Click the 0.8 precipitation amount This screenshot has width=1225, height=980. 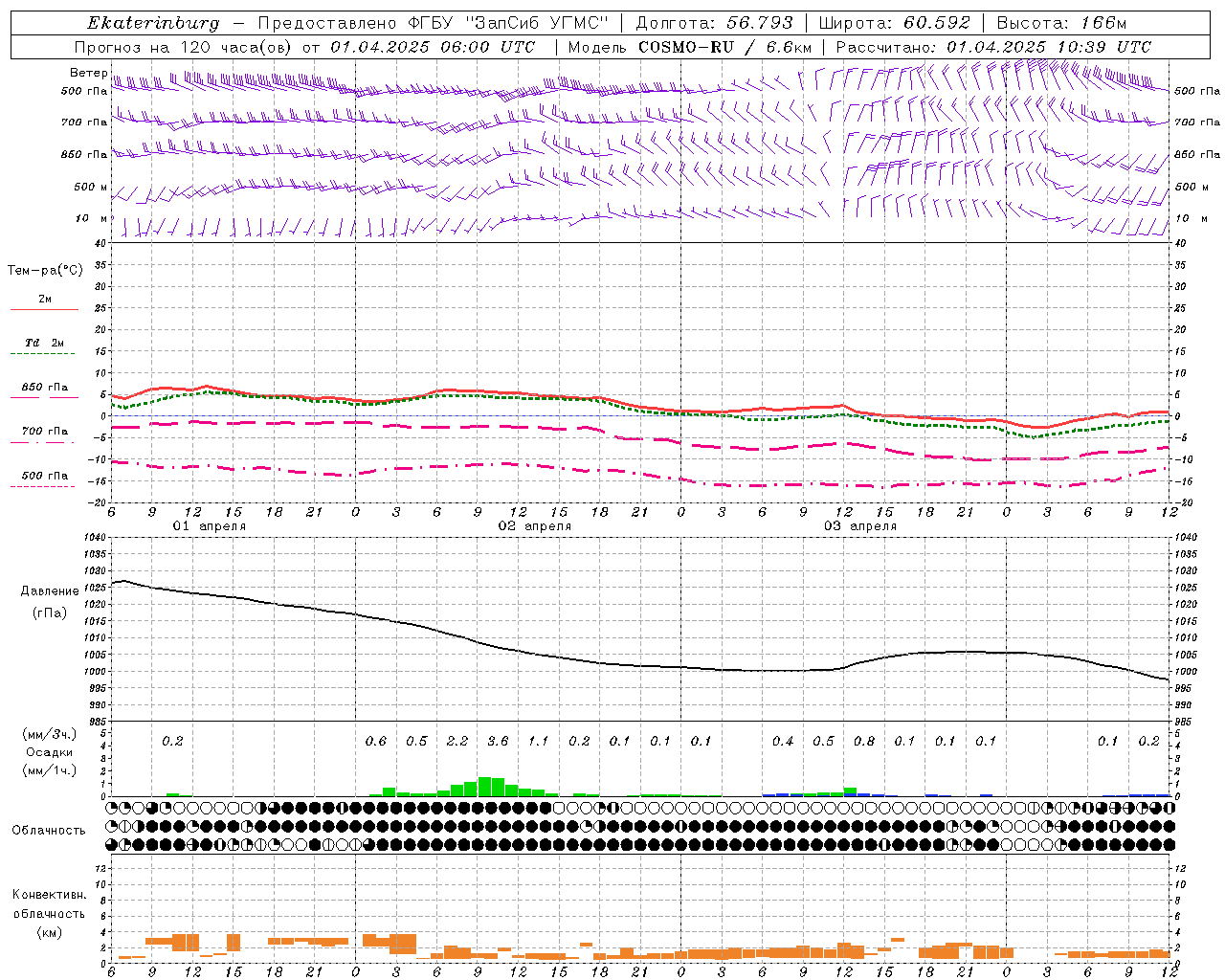864,741
